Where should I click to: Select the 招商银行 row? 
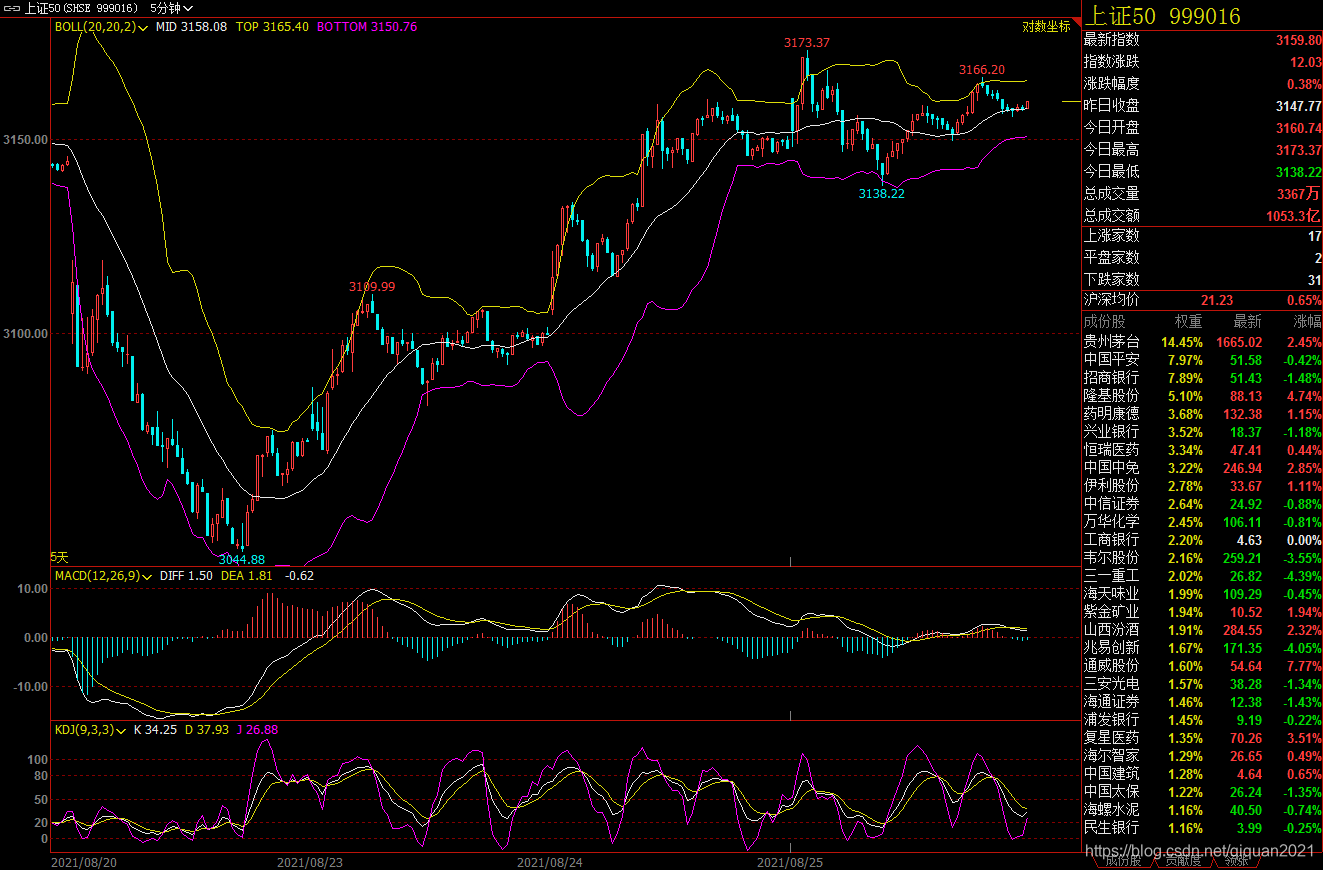click(x=1203, y=378)
